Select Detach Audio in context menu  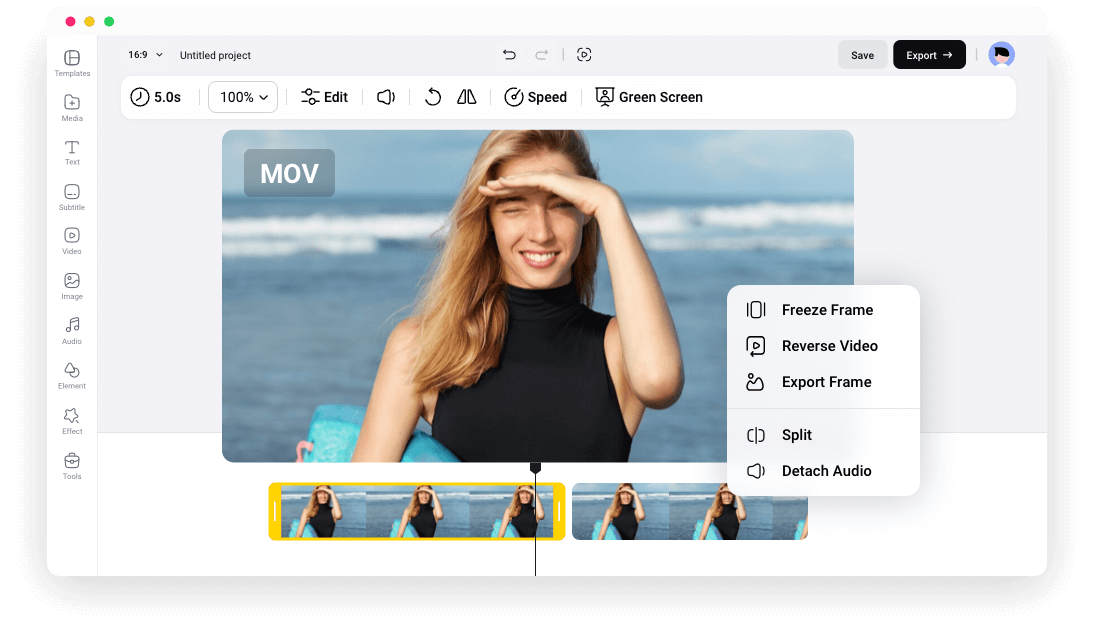coord(826,471)
